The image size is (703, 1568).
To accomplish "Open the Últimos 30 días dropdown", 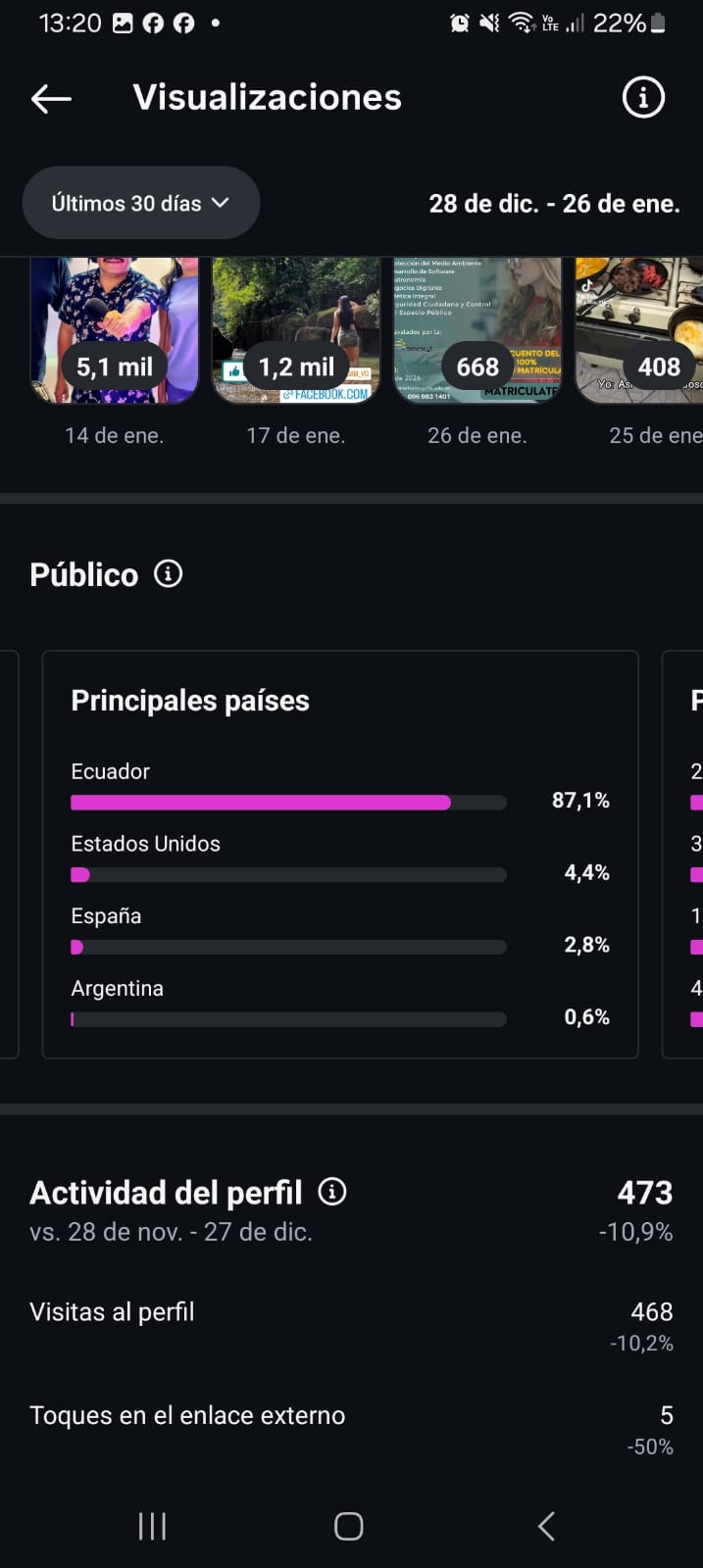I will (140, 203).
